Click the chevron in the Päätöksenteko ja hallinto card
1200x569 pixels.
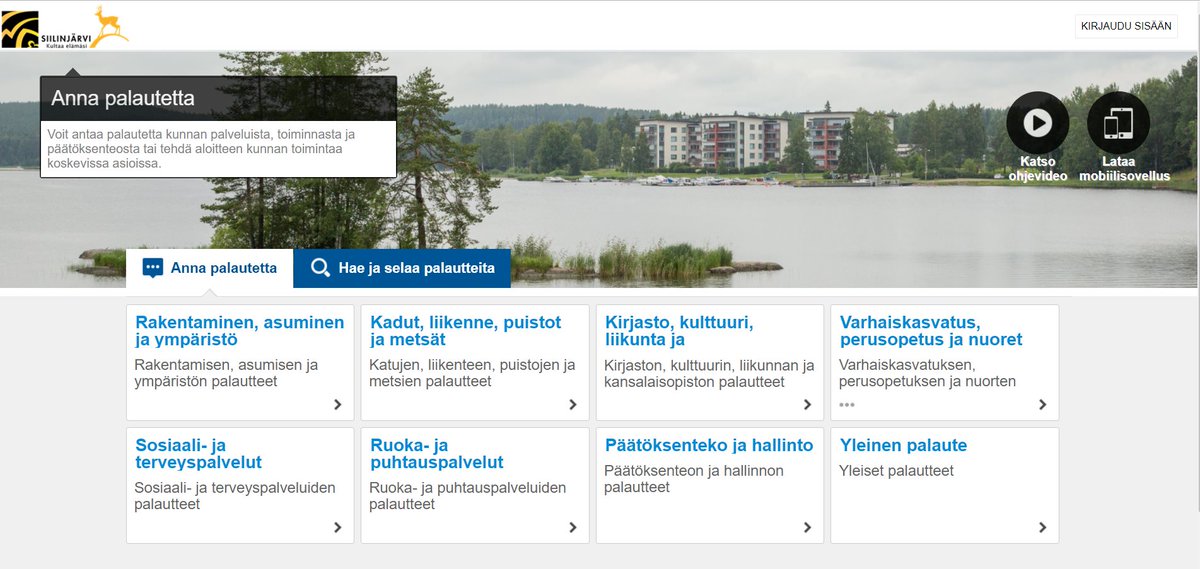pos(808,528)
